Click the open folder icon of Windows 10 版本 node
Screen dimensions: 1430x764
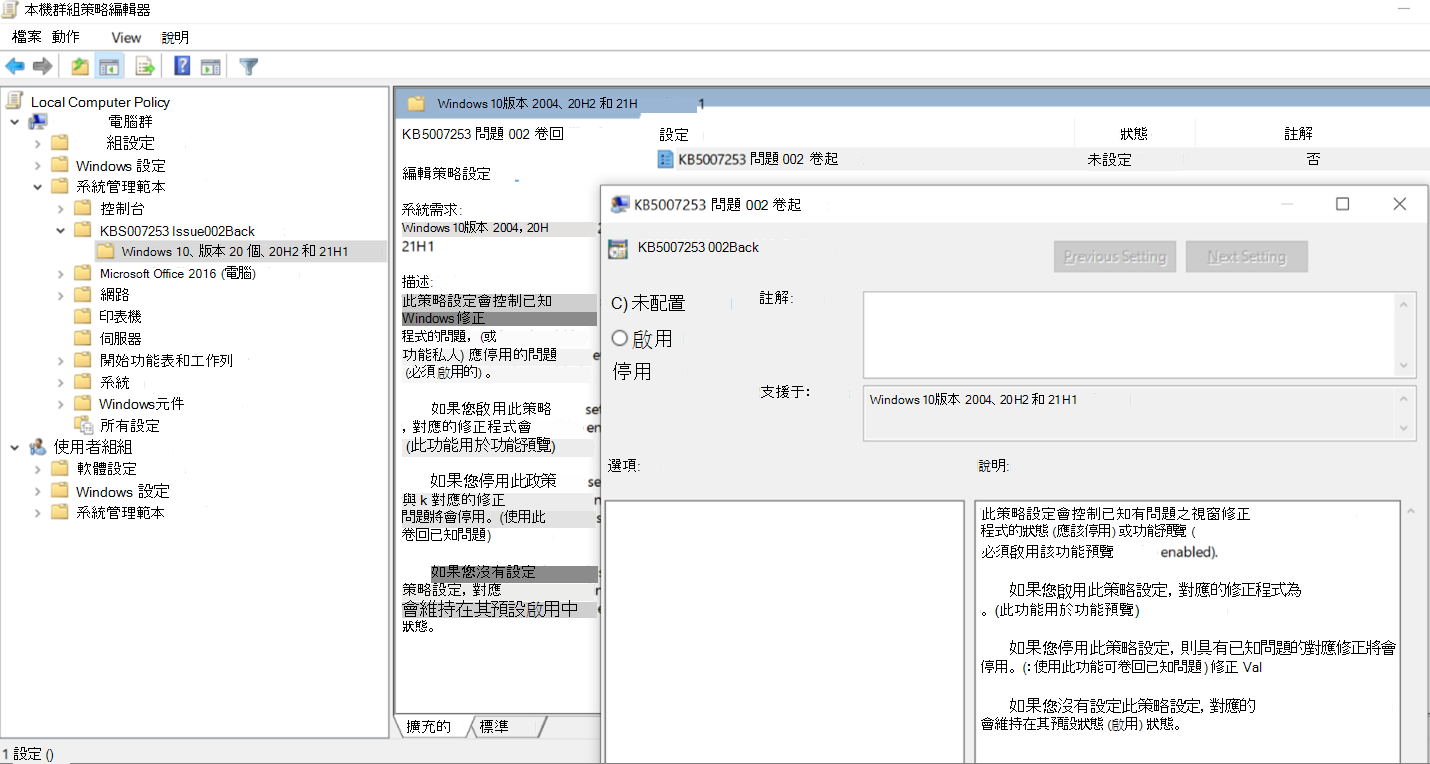(x=105, y=251)
